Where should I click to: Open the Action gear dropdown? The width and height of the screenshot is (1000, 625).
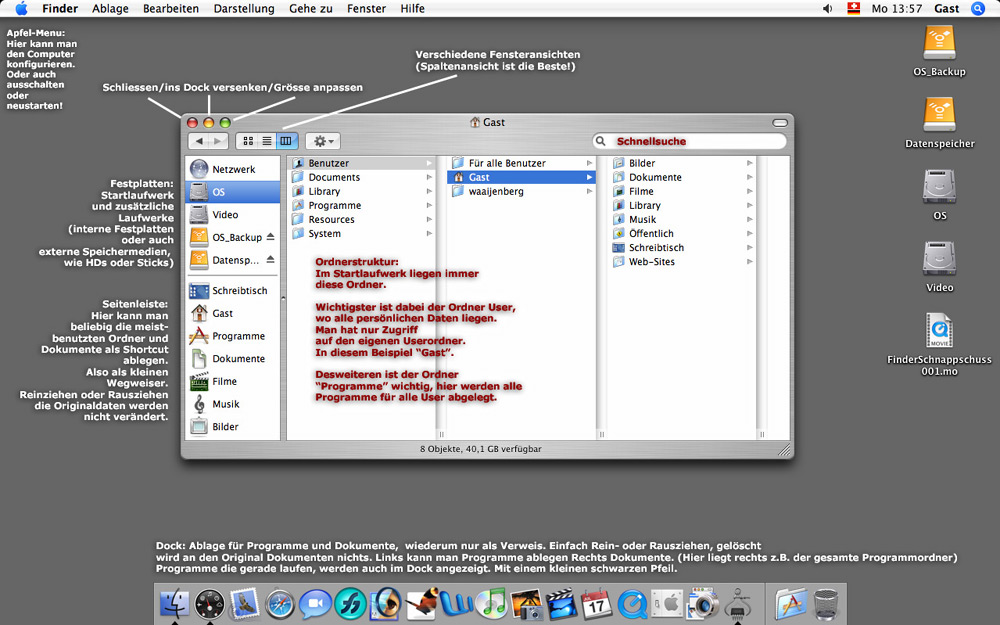click(x=323, y=141)
